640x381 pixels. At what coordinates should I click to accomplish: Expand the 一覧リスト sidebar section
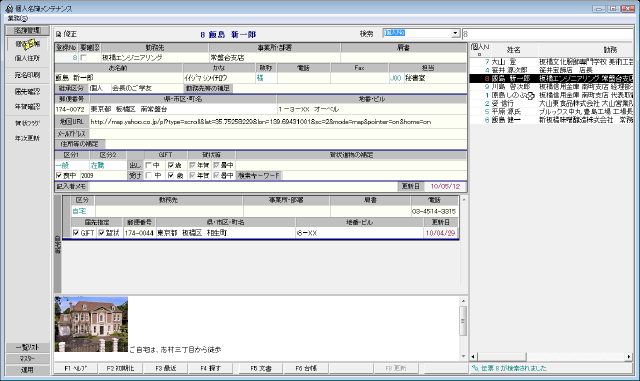[x=27, y=348]
